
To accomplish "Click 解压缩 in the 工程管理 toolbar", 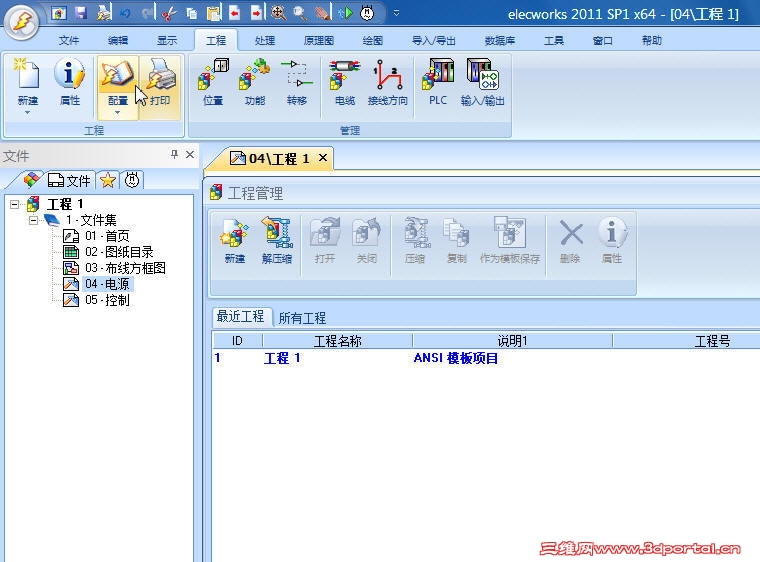I will point(277,241).
